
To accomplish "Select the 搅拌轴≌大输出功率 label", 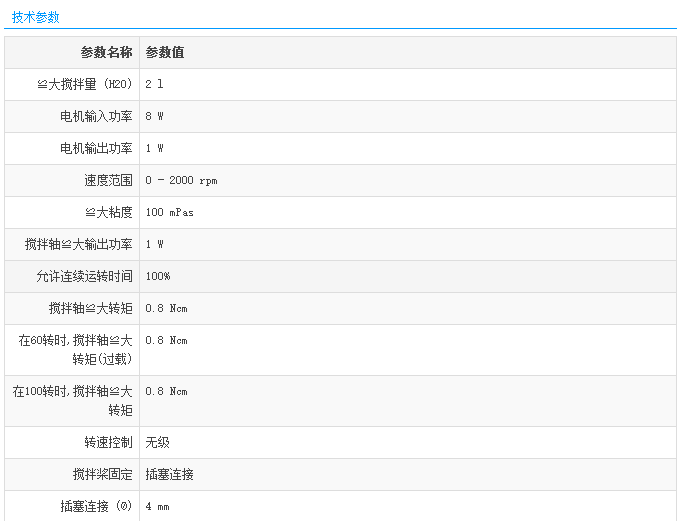I will pos(79,244).
